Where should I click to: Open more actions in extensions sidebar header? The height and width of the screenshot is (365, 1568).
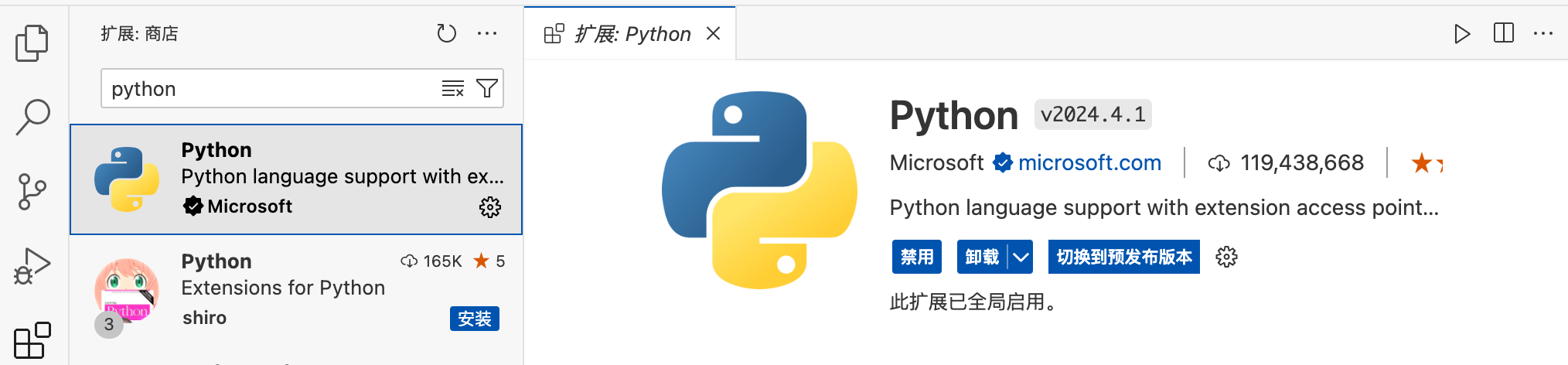pos(487,33)
